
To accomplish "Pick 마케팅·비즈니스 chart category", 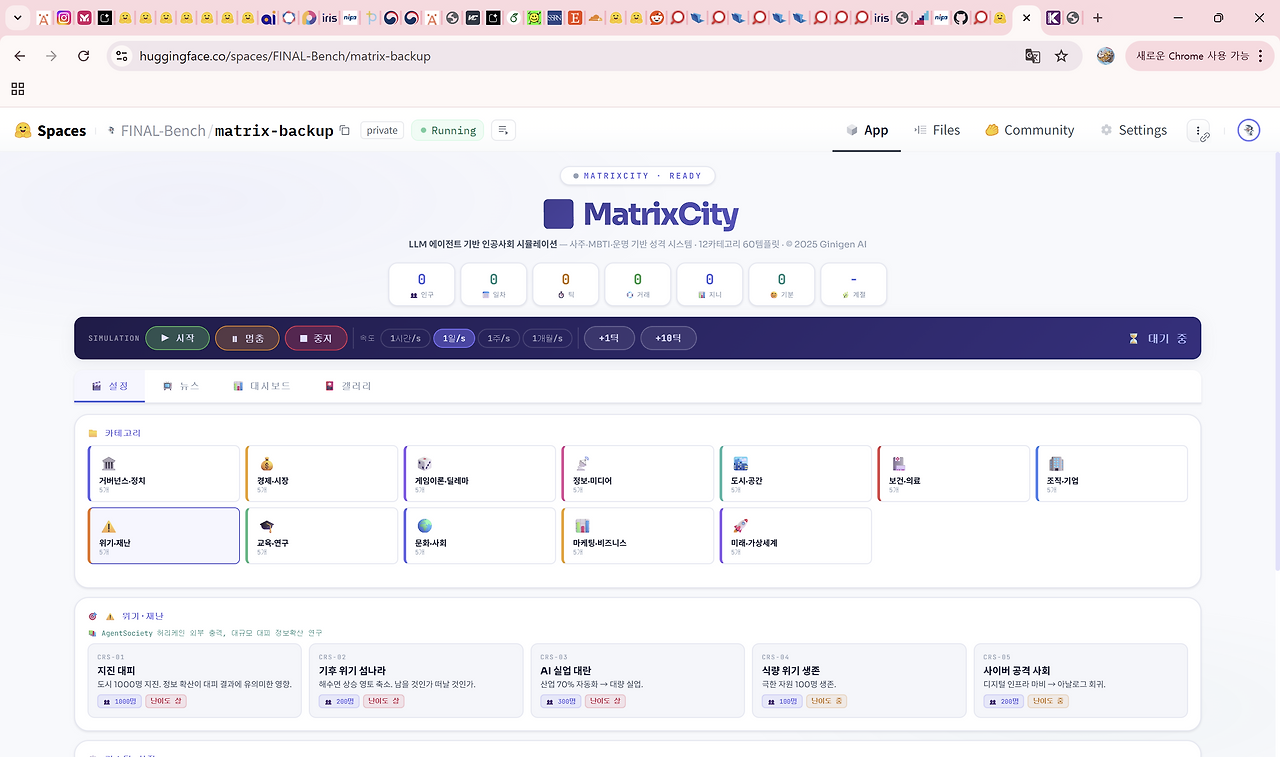I will click(638, 535).
